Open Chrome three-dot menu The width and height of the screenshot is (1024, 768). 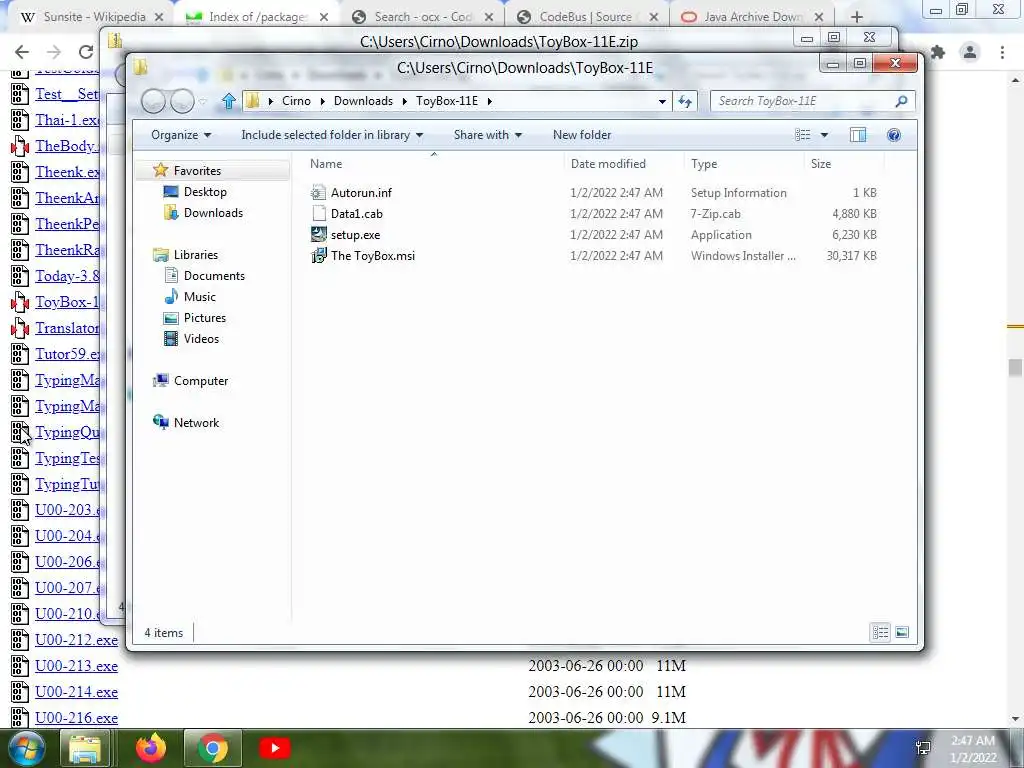pyautogui.click(x=1002, y=52)
